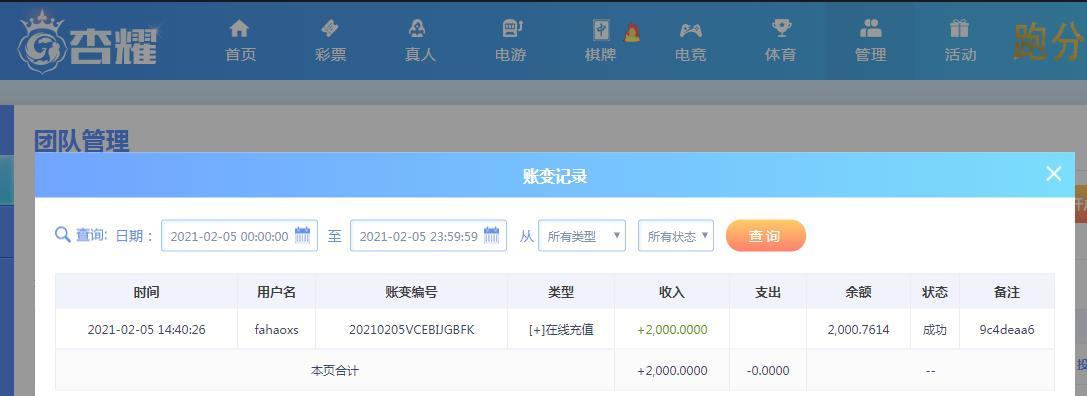Click the 电游 menu label
This screenshot has width=1087, height=396.
pyautogui.click(x=510, y=55)
